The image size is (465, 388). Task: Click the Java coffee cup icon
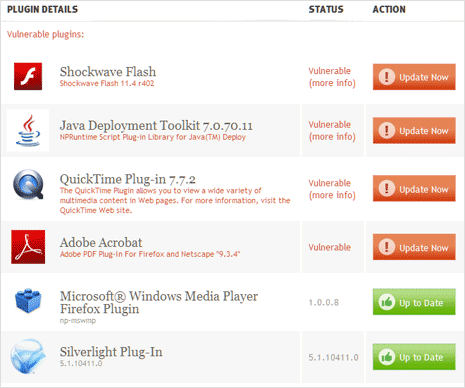[x=28, y=130]
